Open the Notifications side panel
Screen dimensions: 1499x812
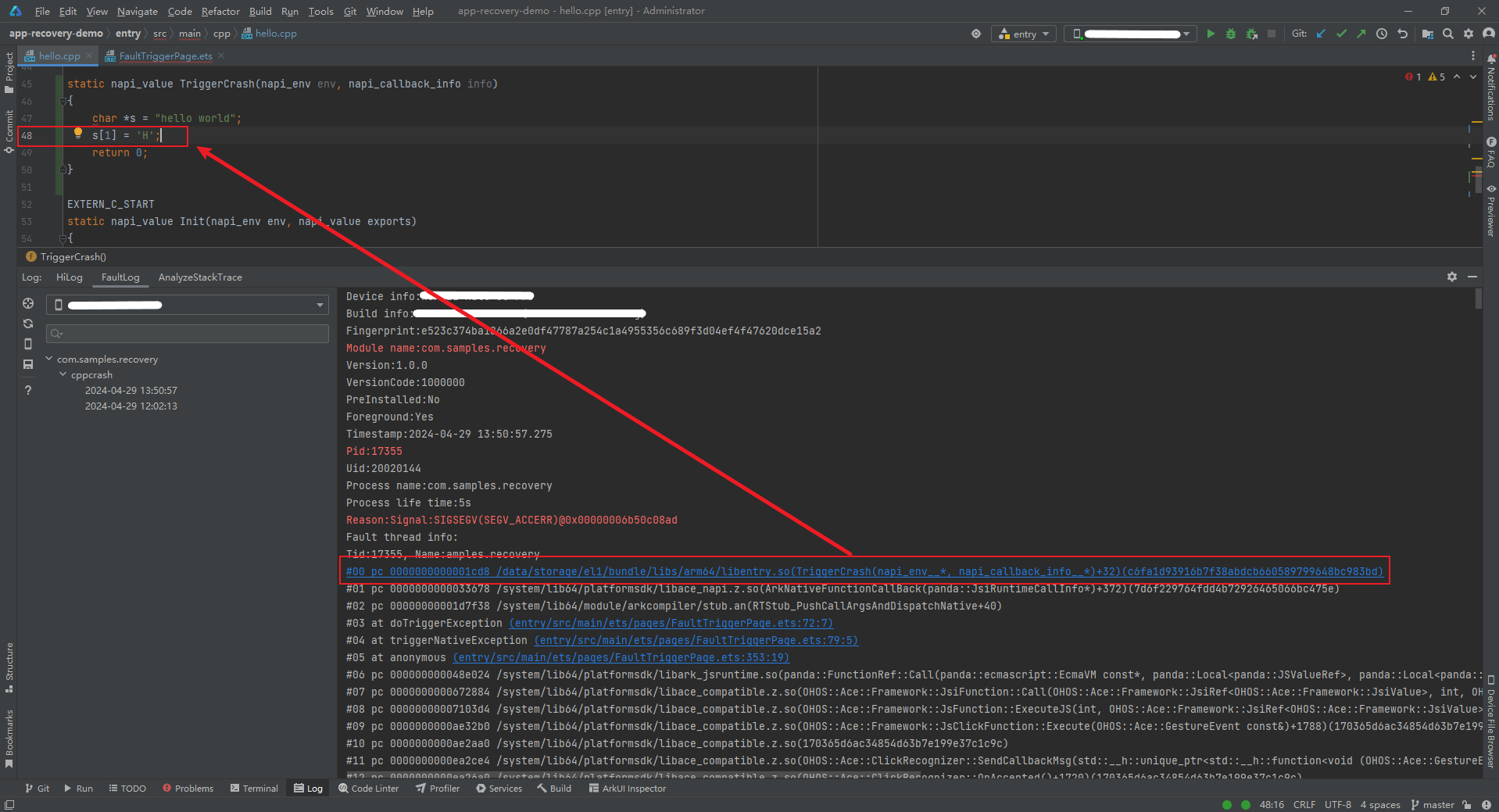(x=1491, y=88)
